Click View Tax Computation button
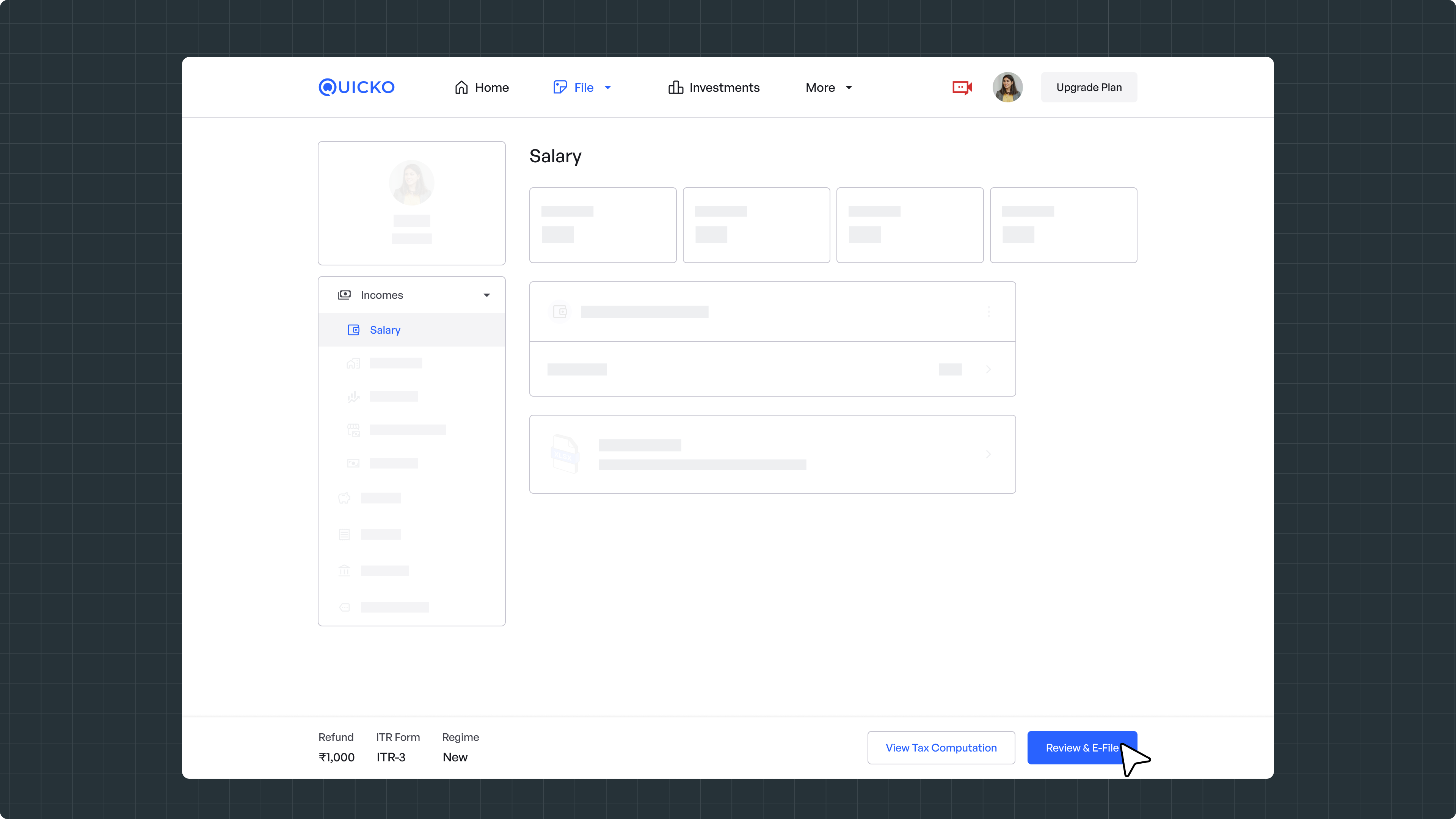 [x=941, y=748]
